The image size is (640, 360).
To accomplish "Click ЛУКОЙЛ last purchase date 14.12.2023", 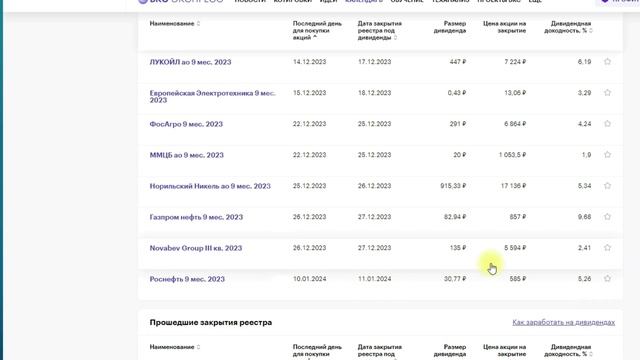I will (x=309, y=62).
